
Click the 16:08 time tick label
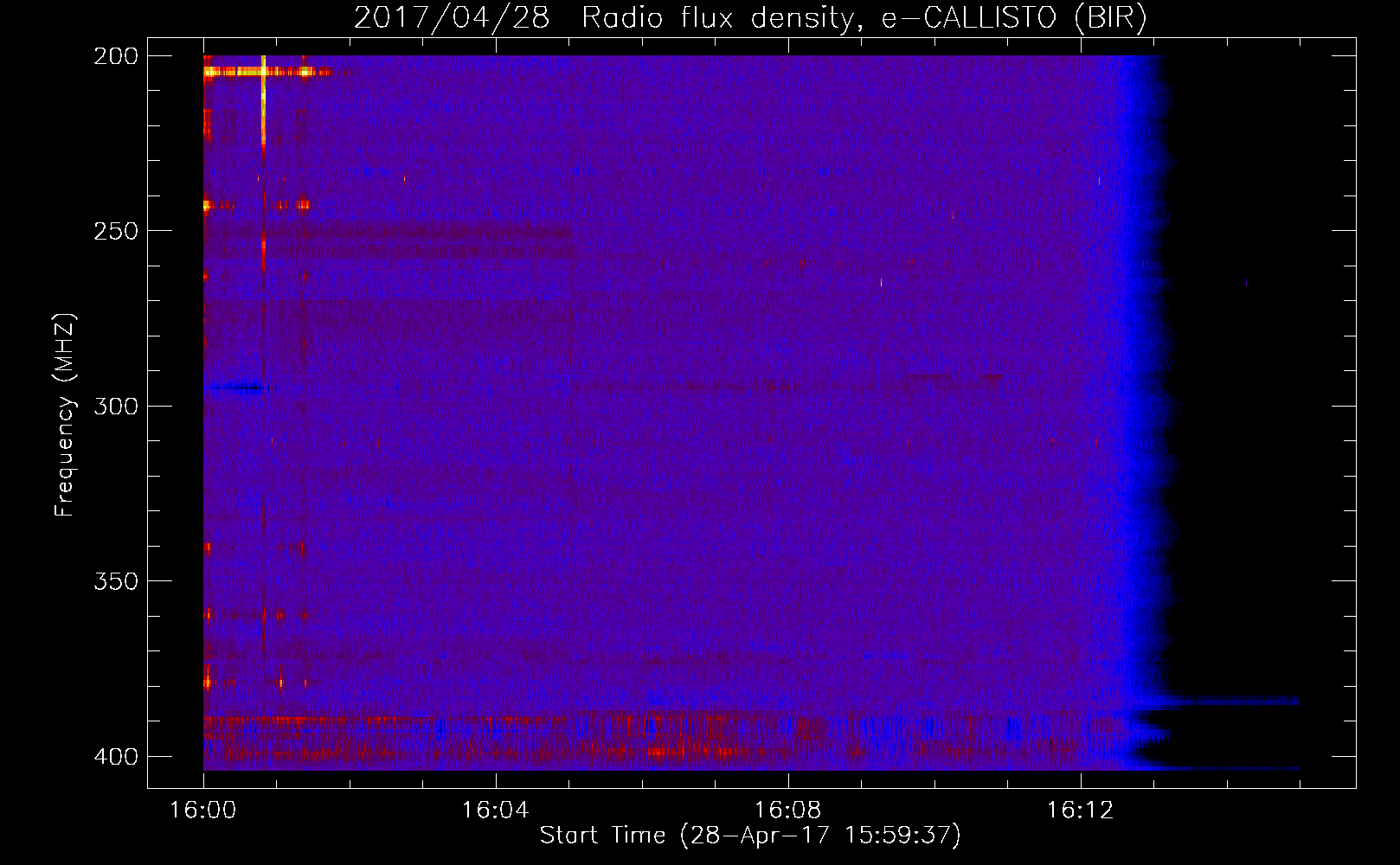click(x=788, y=810)
